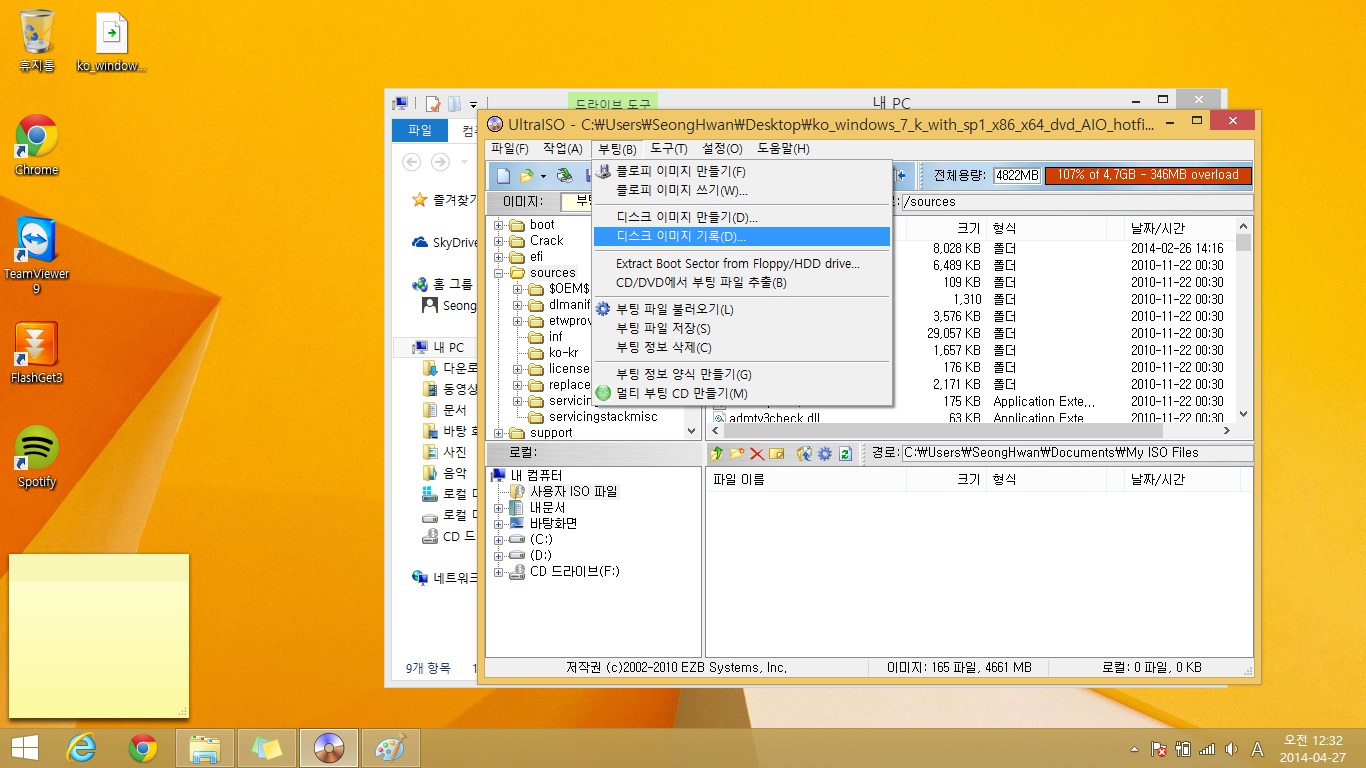This screenshot has height=768, width=1366.
Task: Click the rightmost icon on image toolbar
Action: click(902, 176)
